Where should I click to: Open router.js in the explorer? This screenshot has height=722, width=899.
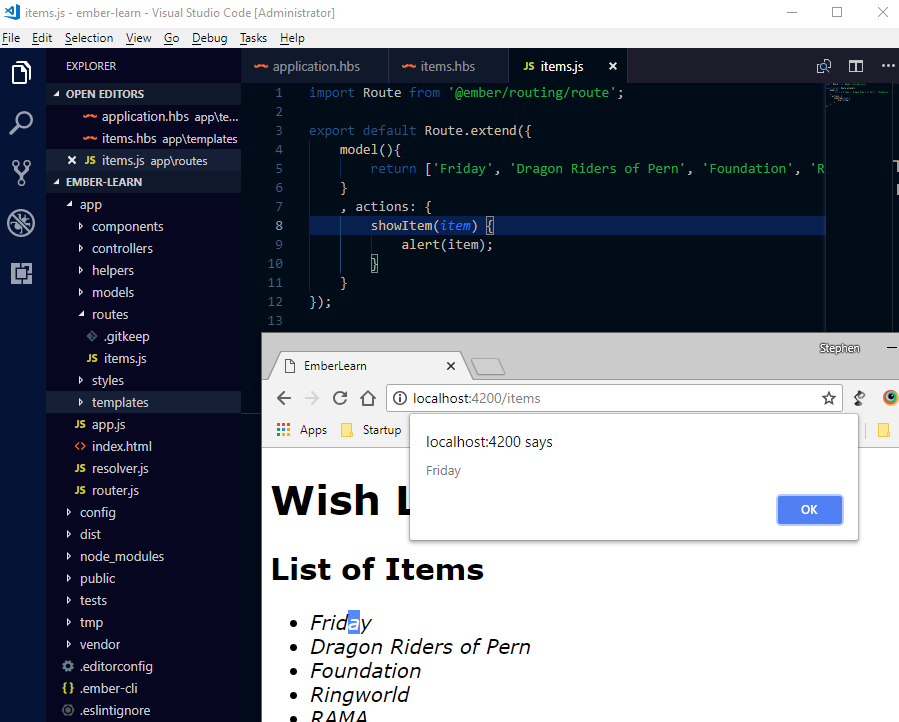pos(115,490)
